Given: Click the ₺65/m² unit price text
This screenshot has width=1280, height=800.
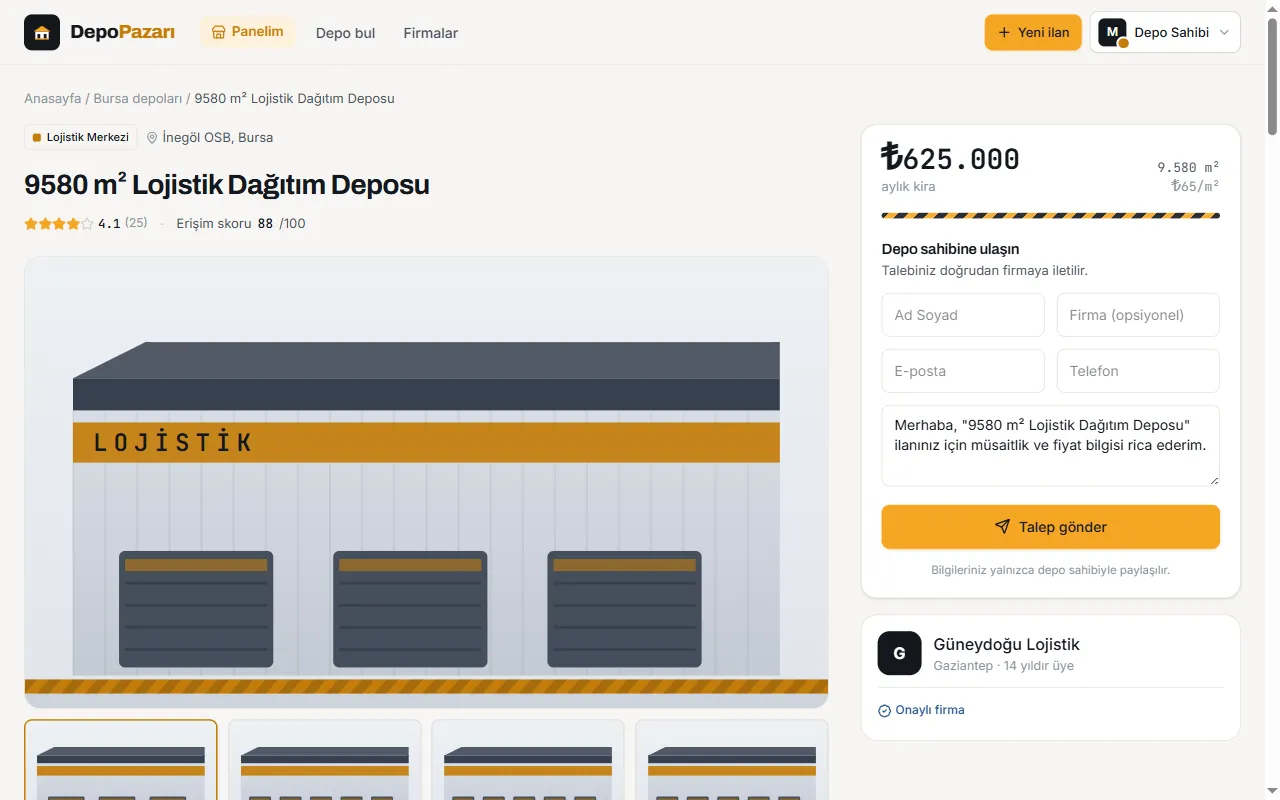Looking at the screenshot, I should (x=1195, y=186).
